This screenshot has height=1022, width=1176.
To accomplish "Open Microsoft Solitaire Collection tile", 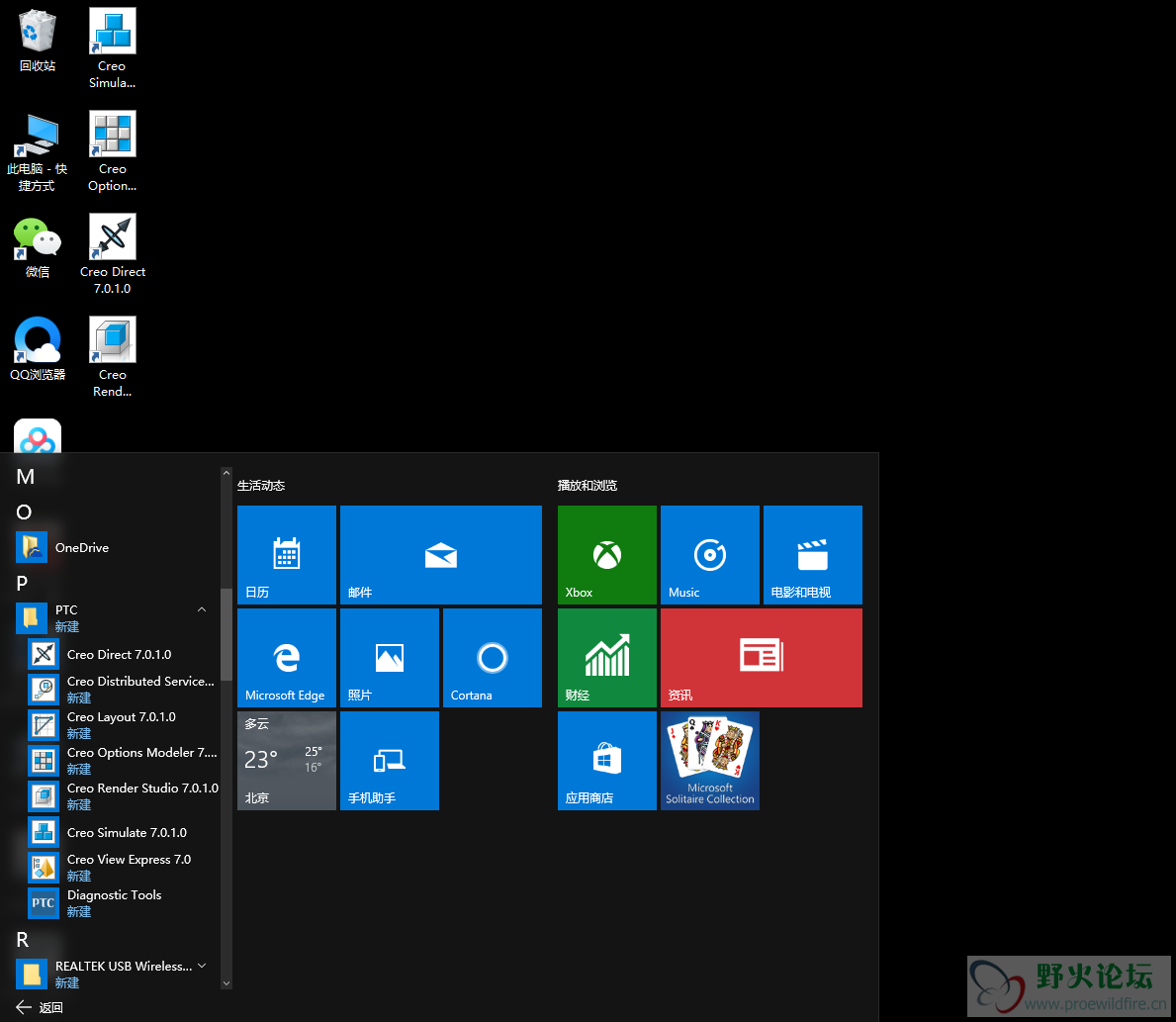I will click(x=709, y=760).
